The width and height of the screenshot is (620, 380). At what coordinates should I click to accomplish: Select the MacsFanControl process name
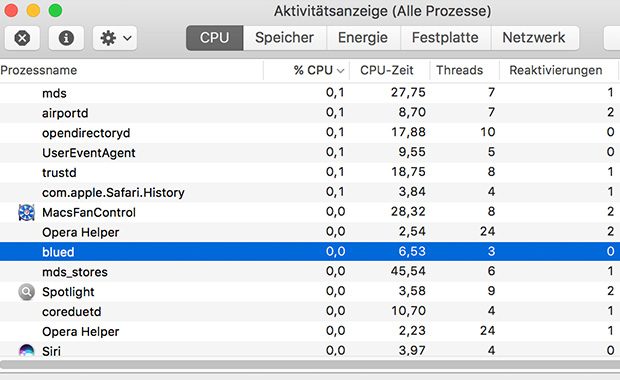coord(89,212)
